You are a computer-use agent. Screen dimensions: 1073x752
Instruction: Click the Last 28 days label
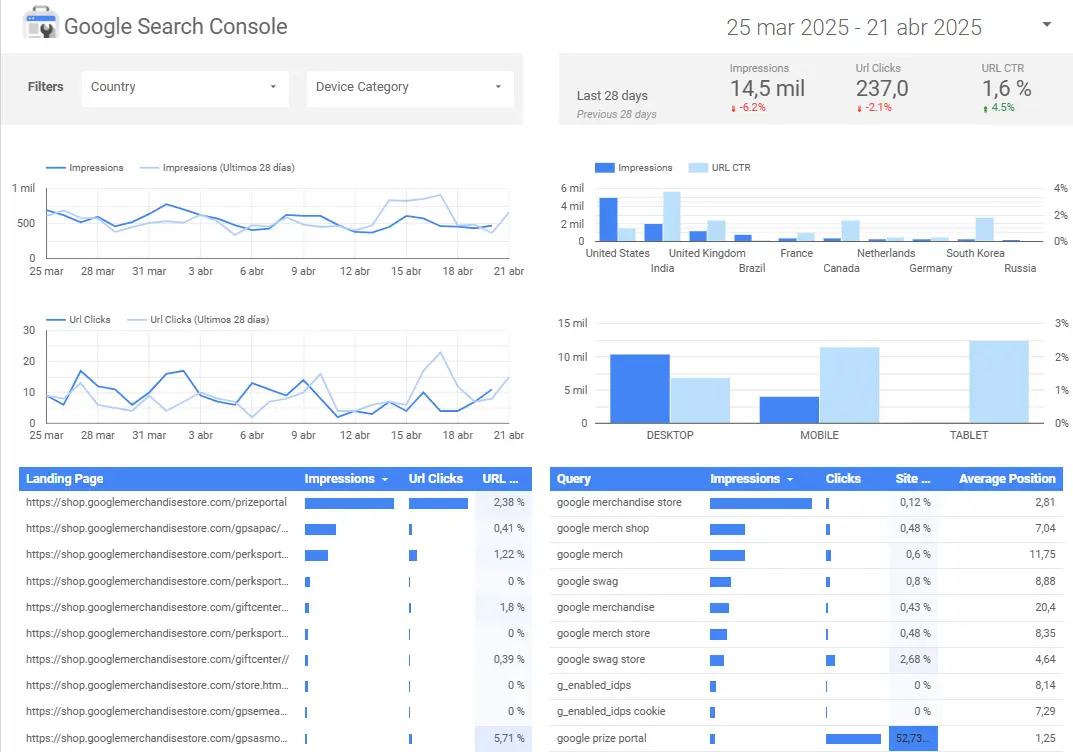click(612, 96)
